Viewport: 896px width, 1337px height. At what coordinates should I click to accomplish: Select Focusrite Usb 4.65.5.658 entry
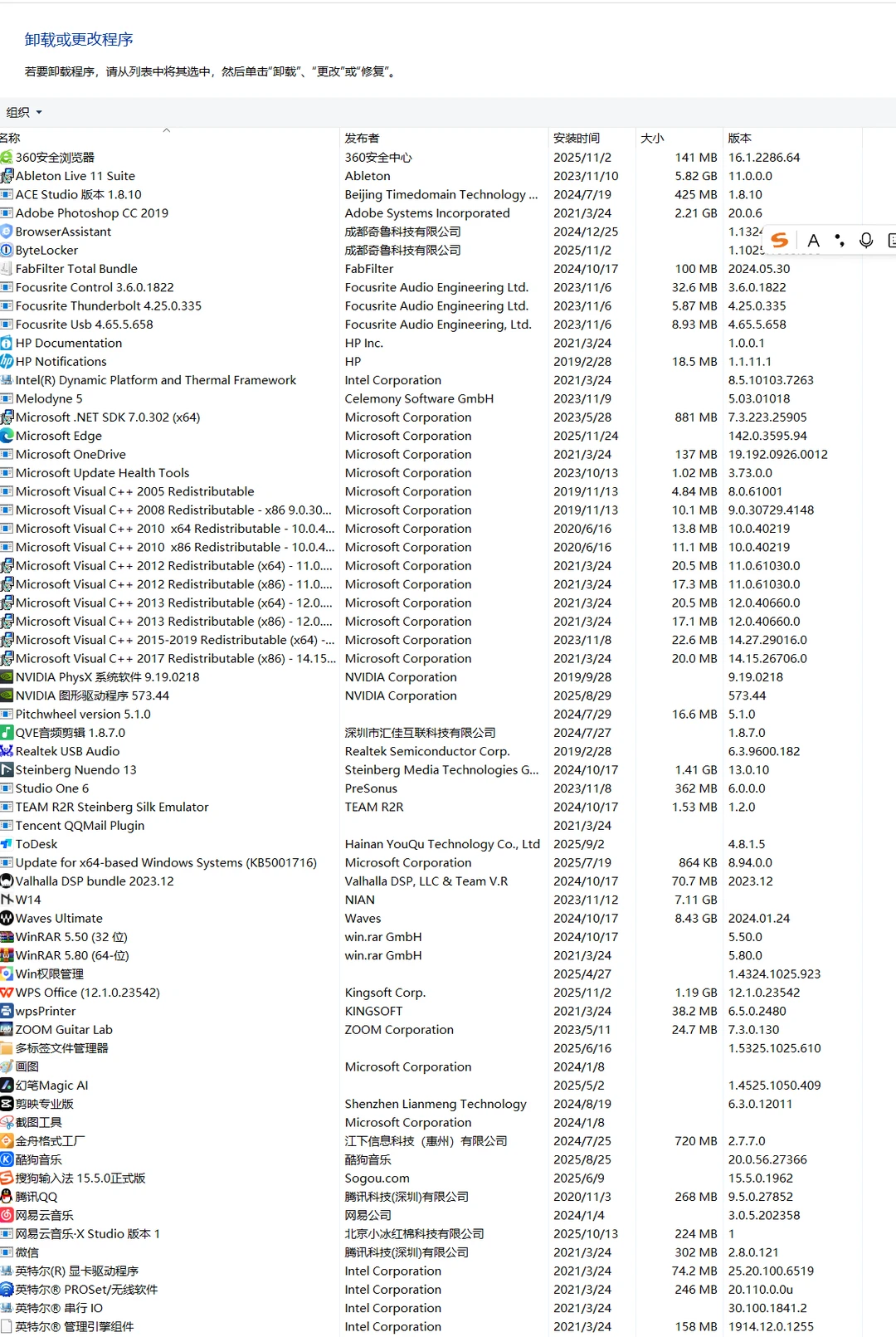(x=431, y=324)
